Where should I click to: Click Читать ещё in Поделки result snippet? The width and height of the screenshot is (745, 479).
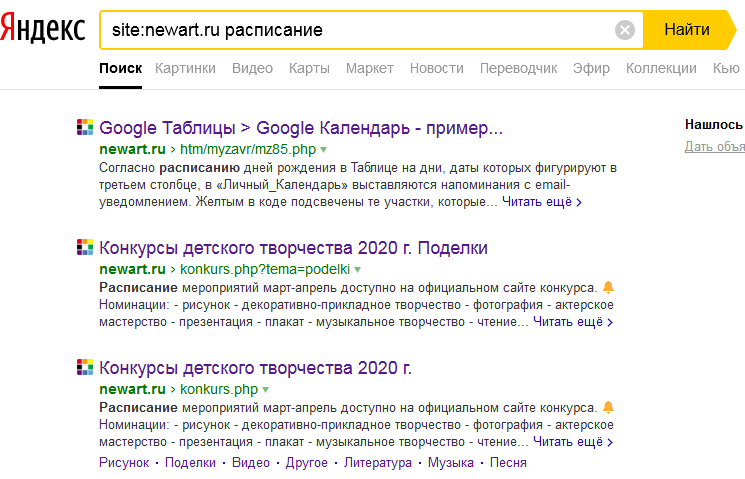(573, 322)
